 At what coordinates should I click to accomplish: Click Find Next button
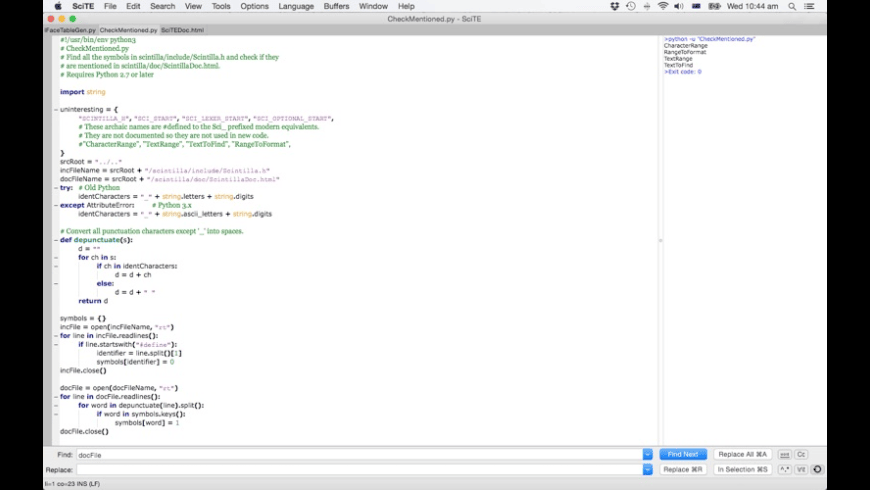pos(683,454)
